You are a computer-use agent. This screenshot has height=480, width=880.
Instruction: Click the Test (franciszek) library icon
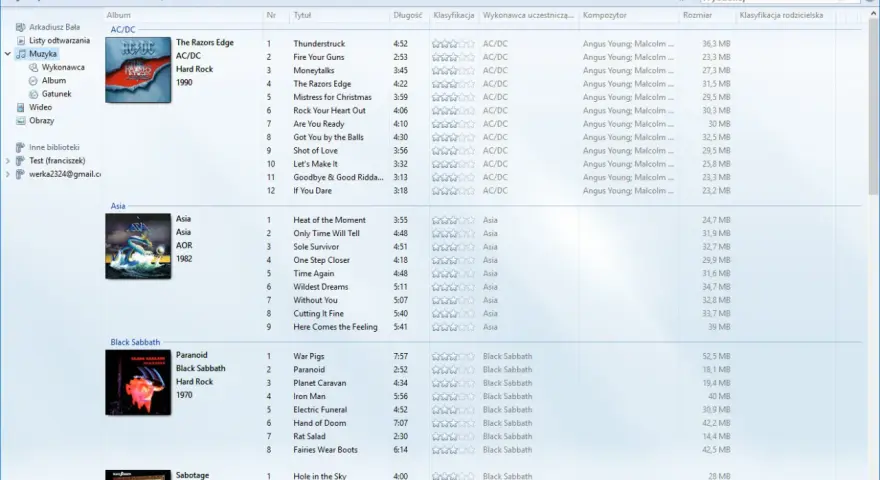point(21,161)
